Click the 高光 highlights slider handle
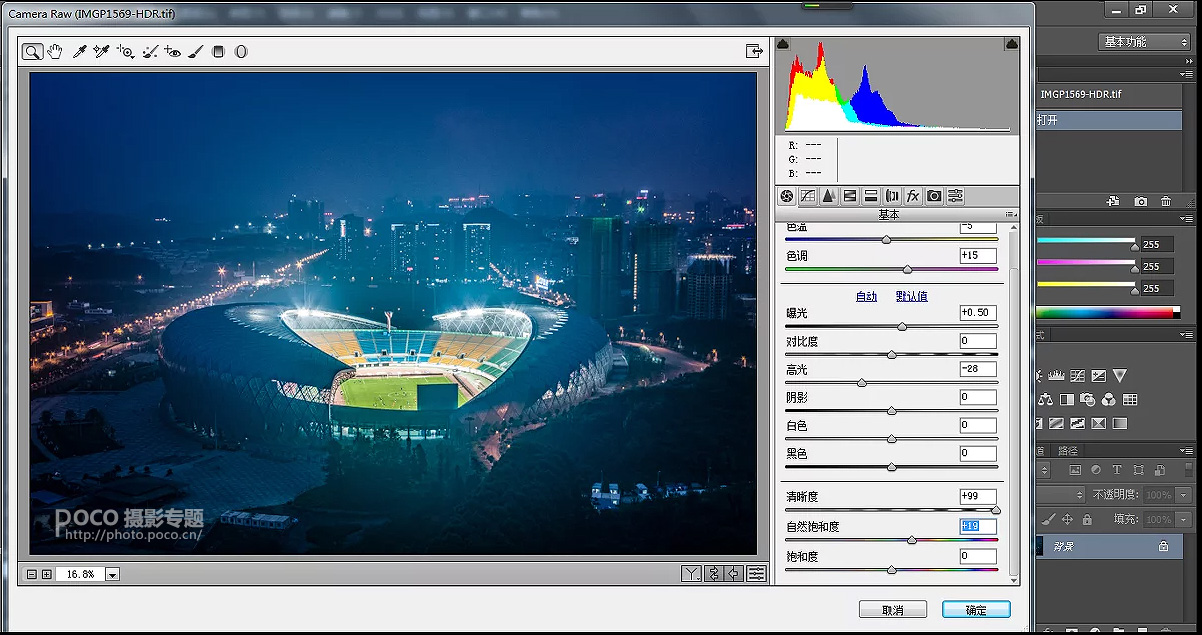This screenshot has height=635, width=1202. 862,383
